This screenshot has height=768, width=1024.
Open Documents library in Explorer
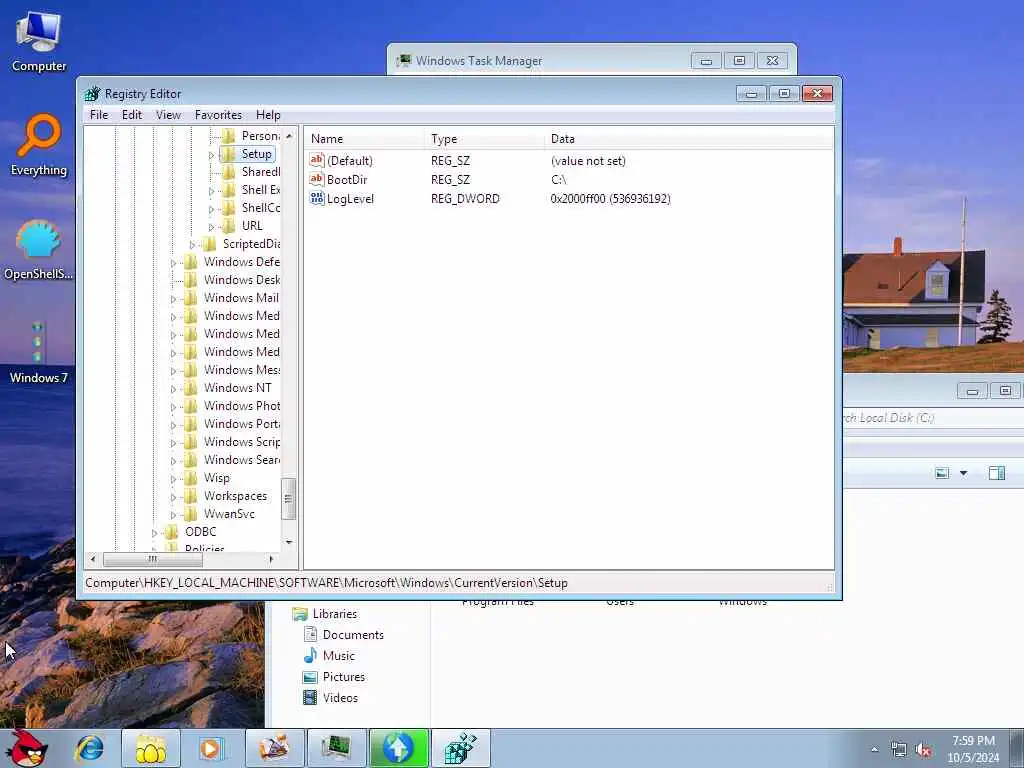point(353,635)
